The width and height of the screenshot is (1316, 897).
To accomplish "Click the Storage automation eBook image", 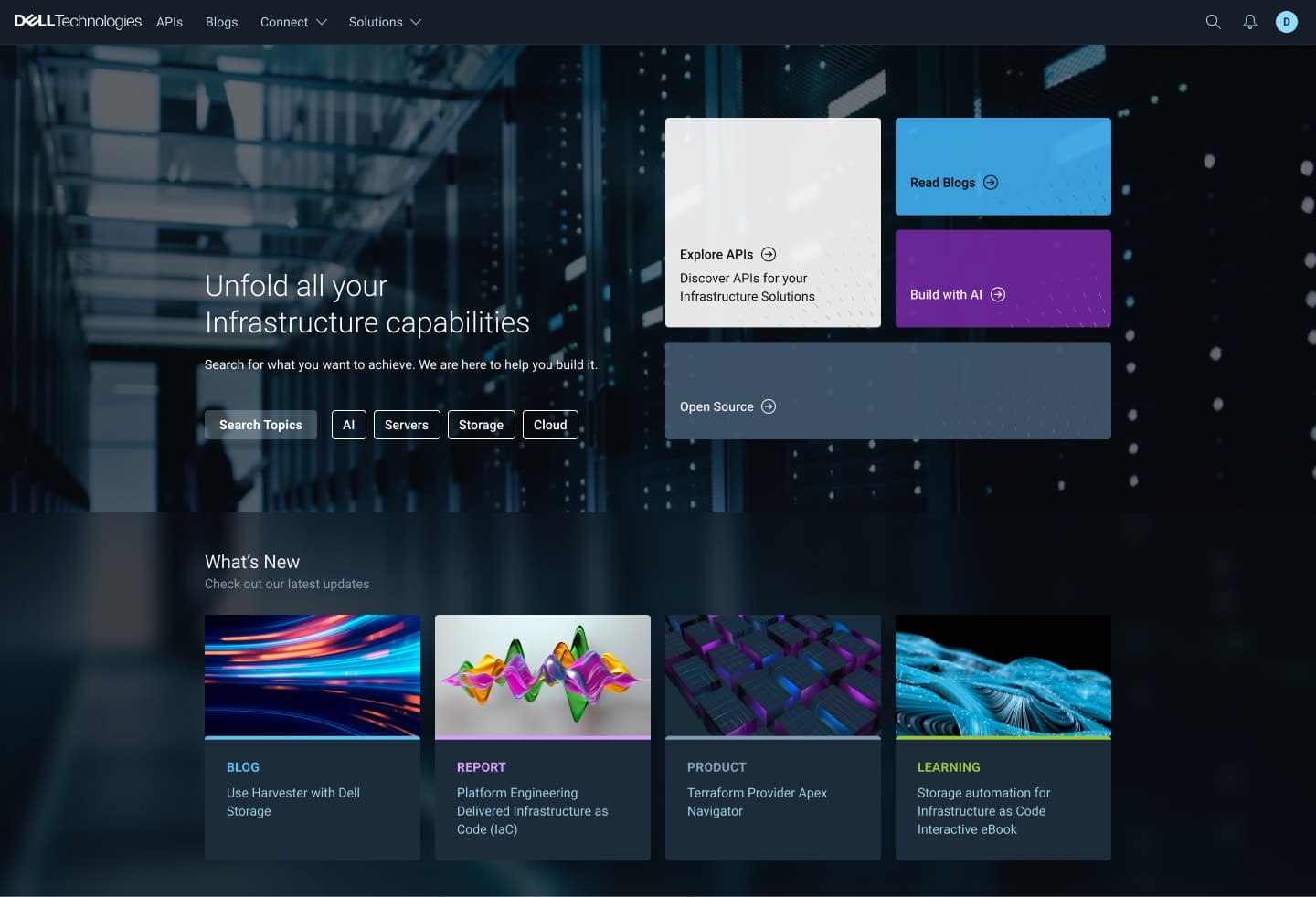I will (x=1003, y=676).
